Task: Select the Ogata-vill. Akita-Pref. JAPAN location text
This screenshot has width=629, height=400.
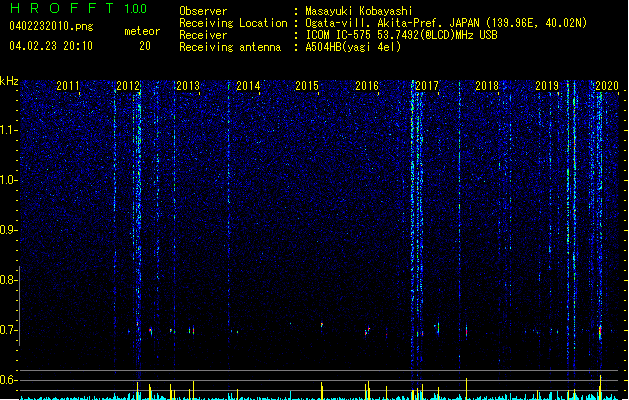Action: (446, 23)
